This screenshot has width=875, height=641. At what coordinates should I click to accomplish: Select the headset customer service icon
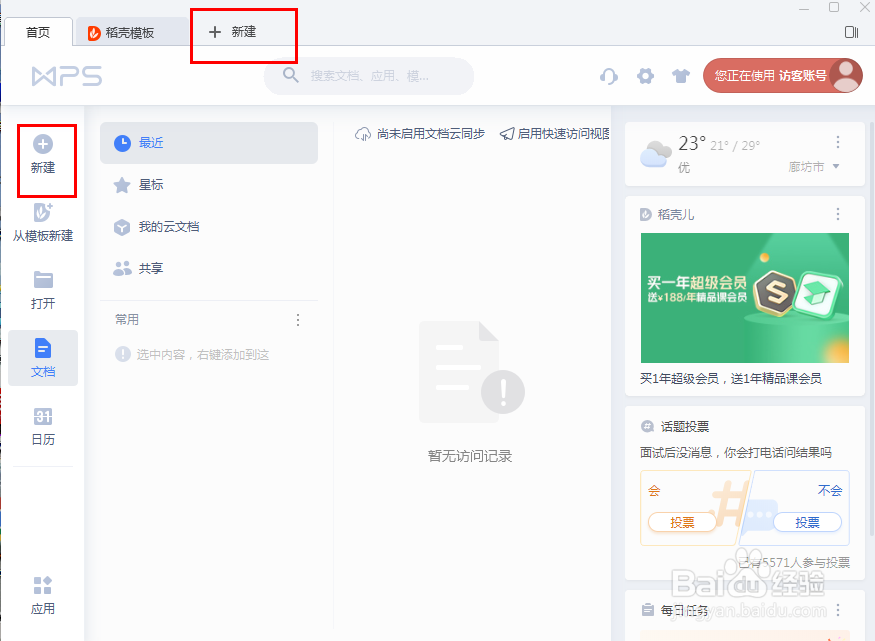point(609,76)
